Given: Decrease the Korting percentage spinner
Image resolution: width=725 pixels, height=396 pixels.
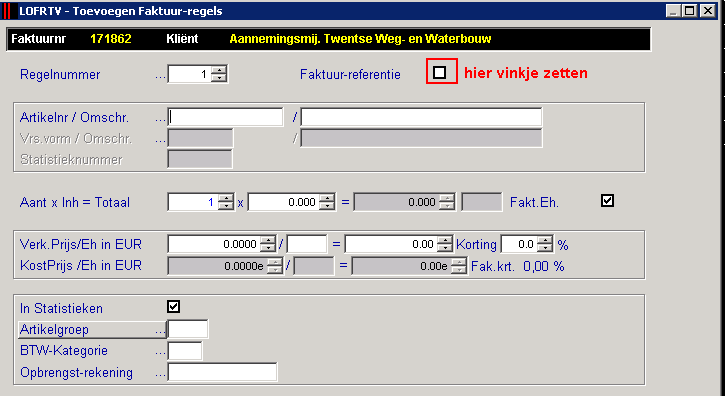Looking at the screenshot, I should point(545,248).
